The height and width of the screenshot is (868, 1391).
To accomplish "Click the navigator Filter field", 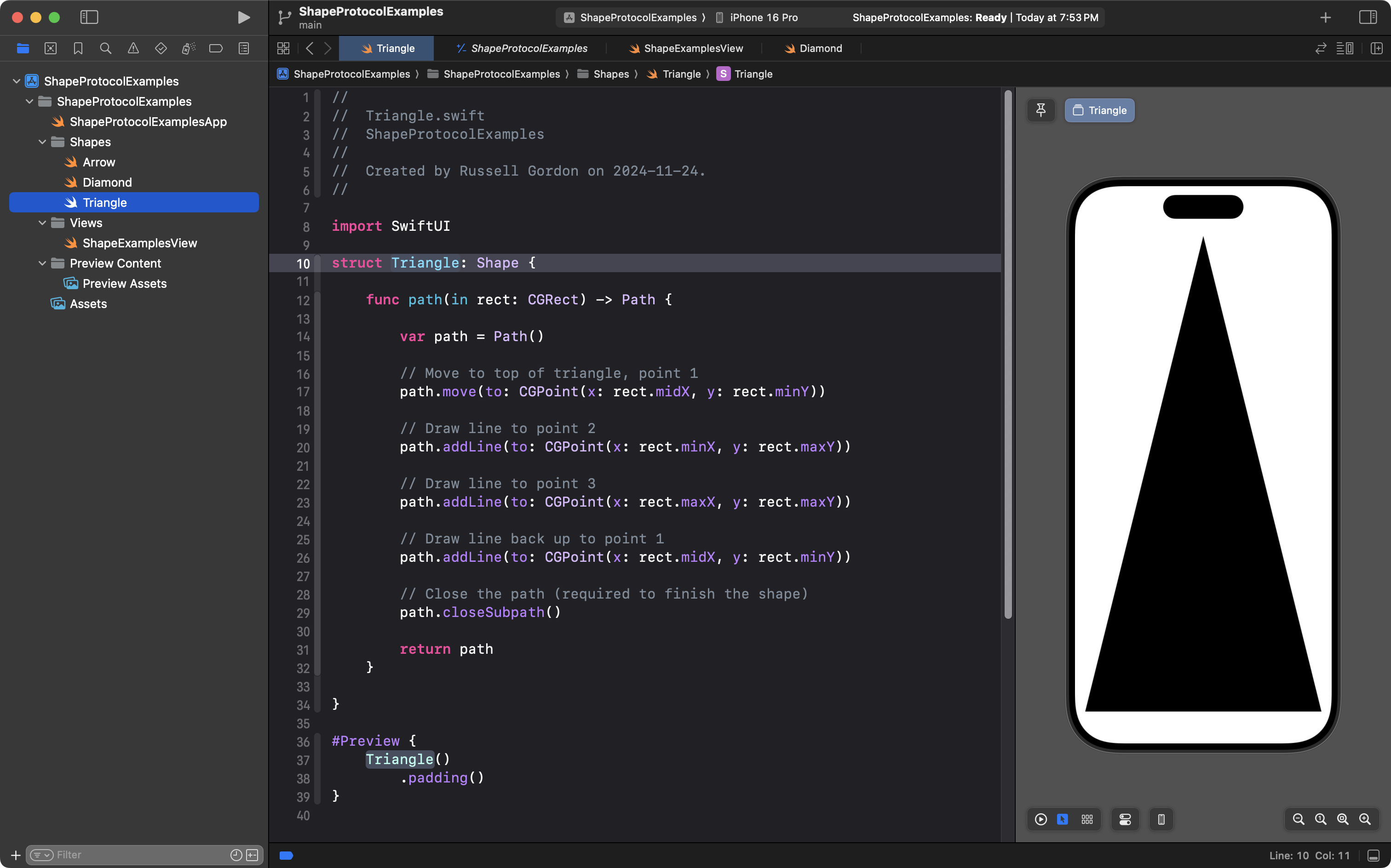I will tap(138, 855).
